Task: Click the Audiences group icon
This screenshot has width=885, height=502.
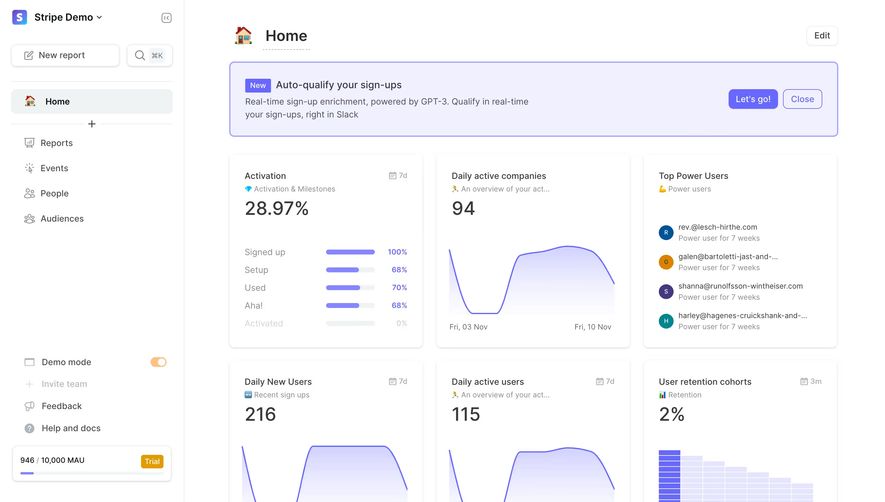Action: [x=29, y=219]
